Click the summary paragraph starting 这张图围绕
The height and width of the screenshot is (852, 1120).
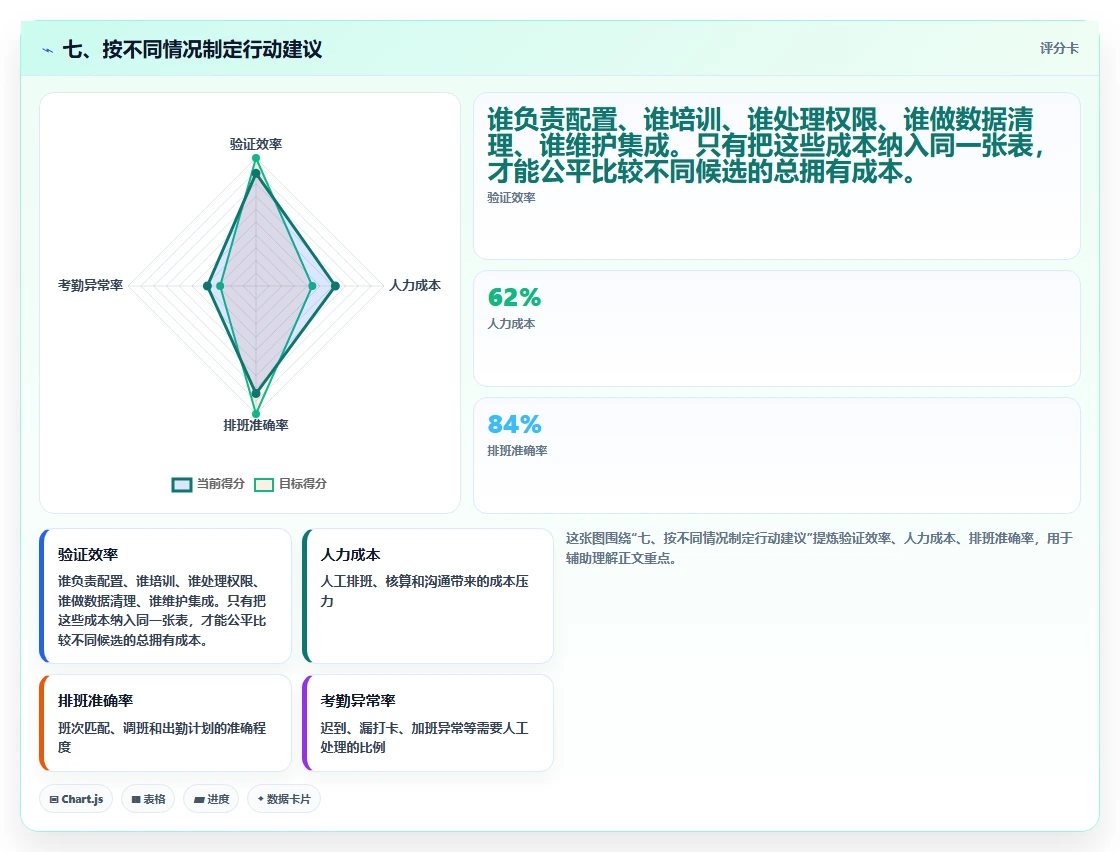pos(819,548)
